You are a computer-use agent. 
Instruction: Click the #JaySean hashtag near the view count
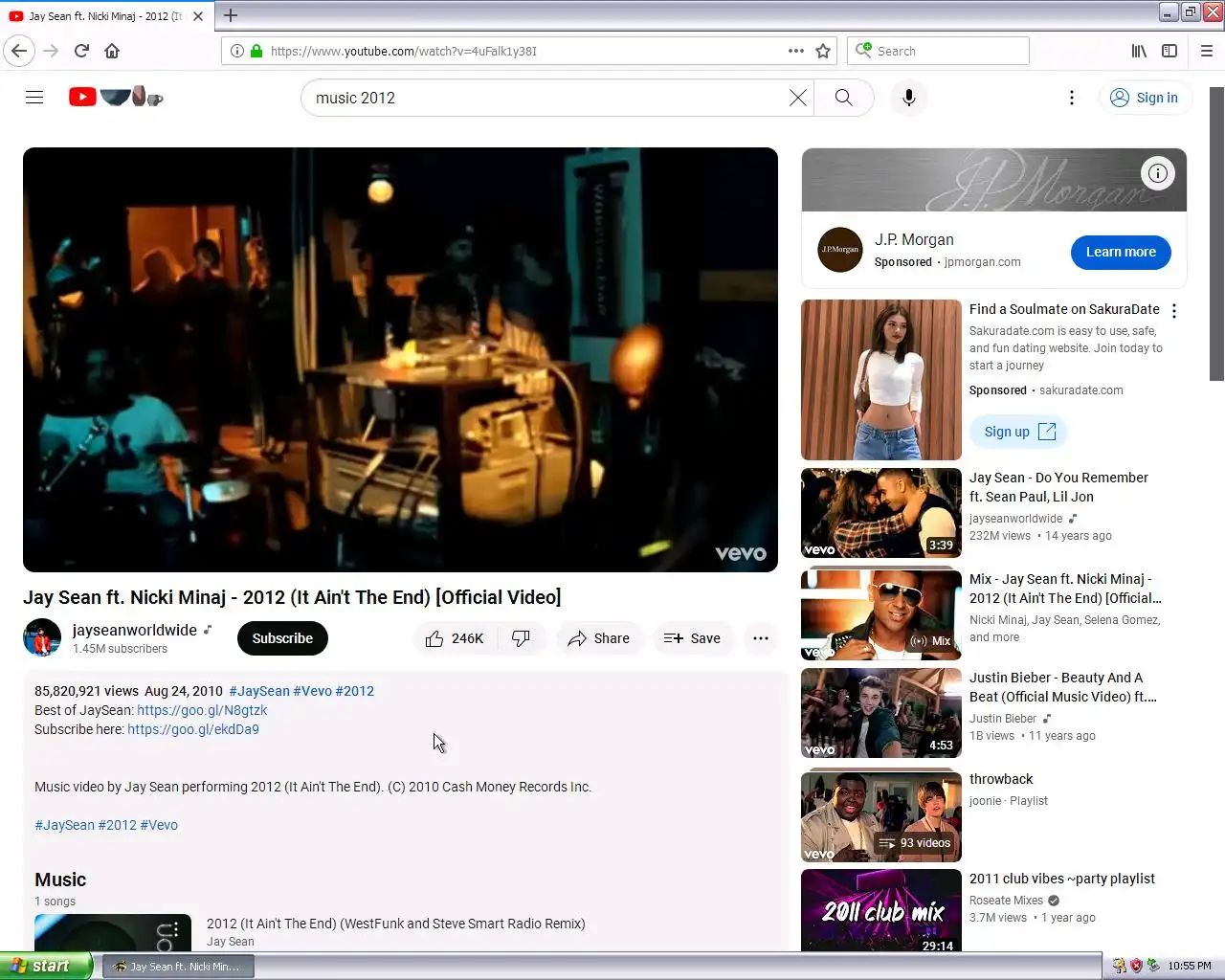pos(259,691)
